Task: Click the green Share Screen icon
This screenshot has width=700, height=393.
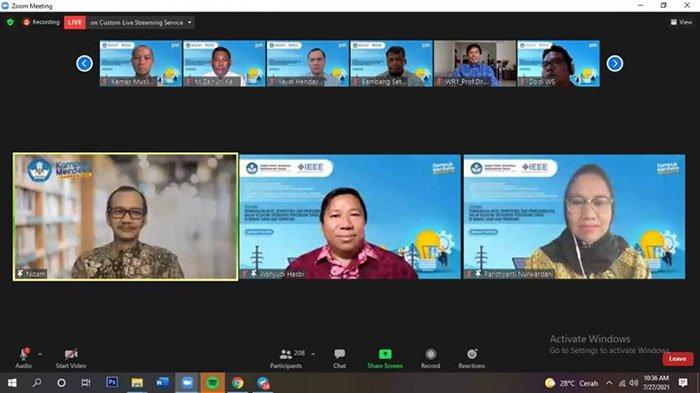Action: pyautogui.click(x=385, y=354)
